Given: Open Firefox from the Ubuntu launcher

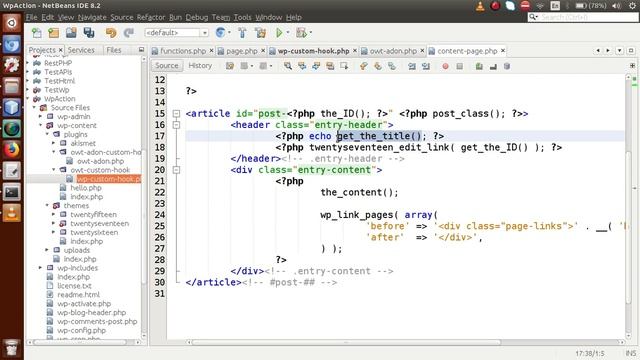Looking at the screenshot, I should click(x=11, y=149).
